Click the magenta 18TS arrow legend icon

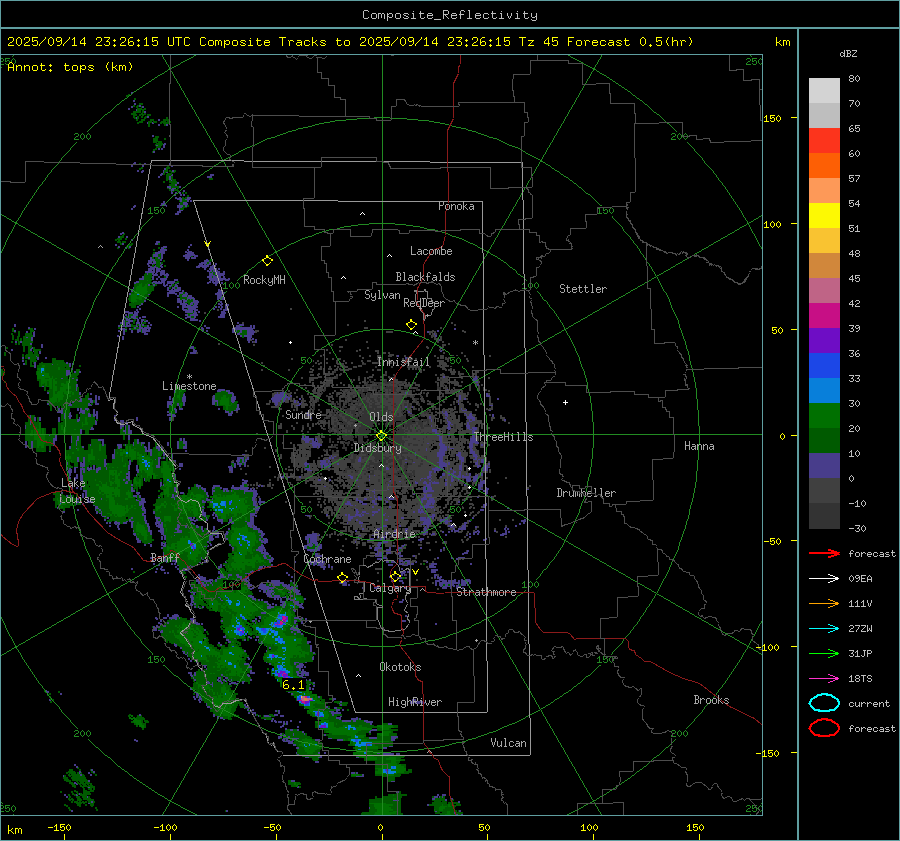coord(824,679)
